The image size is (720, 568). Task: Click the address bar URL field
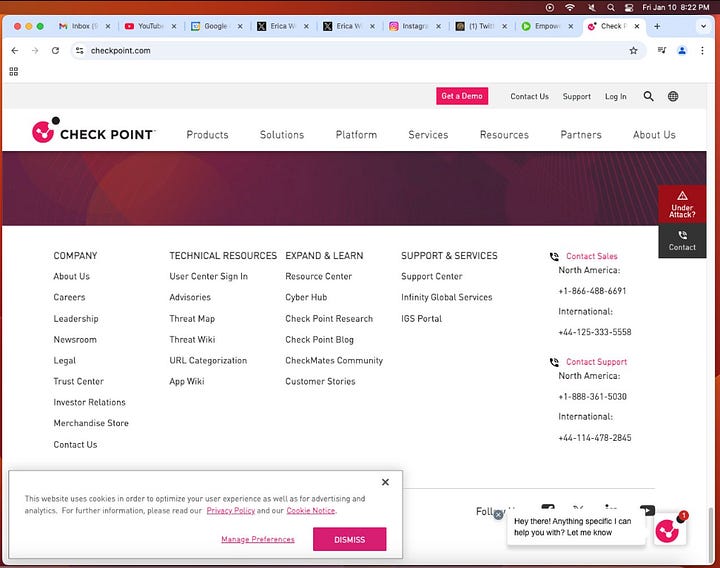358,51
